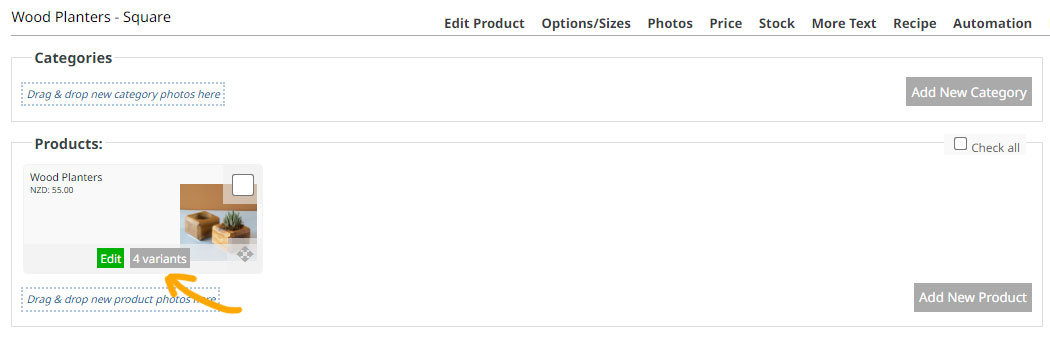Tick the Check all checkbox
Screen dimensions: 1050x362
coord(960,144)
